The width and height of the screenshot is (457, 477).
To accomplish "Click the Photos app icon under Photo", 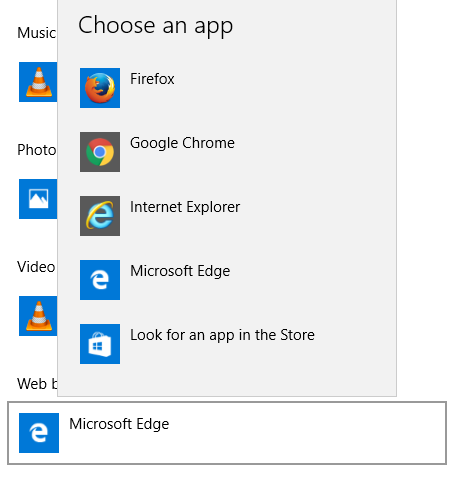I will click(38, 199).
